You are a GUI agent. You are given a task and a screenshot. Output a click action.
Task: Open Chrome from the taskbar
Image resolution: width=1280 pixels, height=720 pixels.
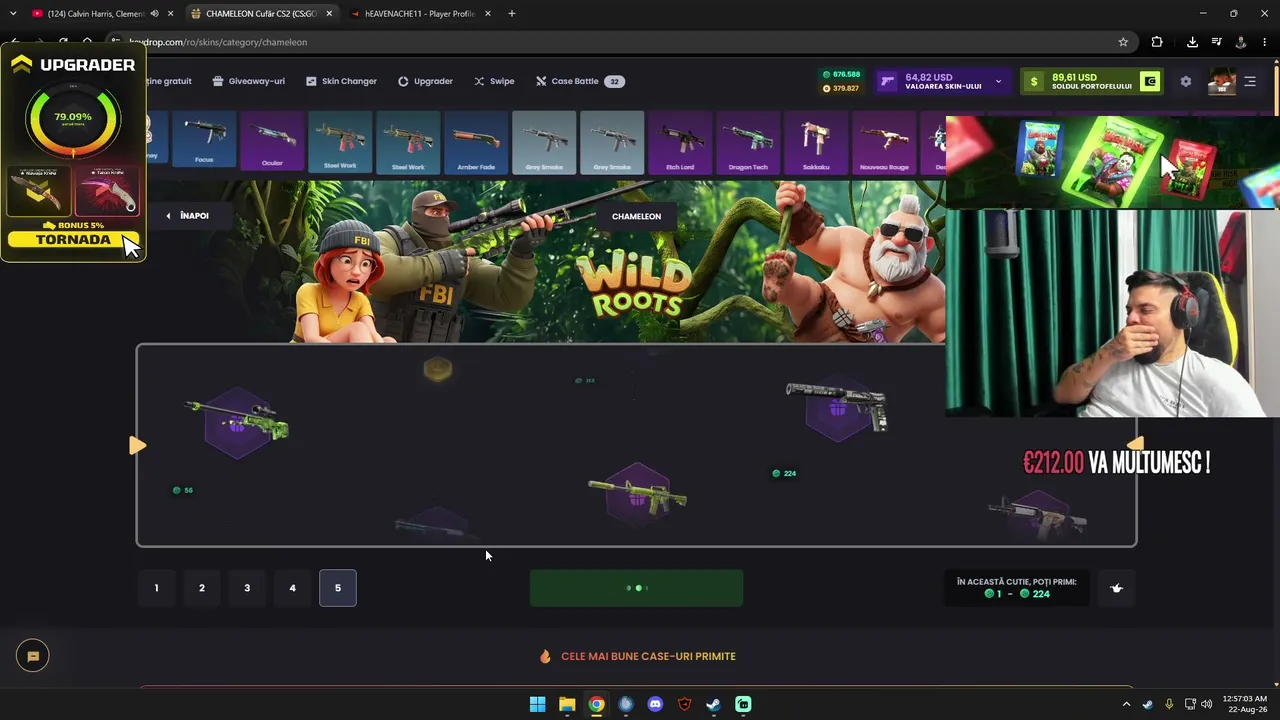(596, 704)
